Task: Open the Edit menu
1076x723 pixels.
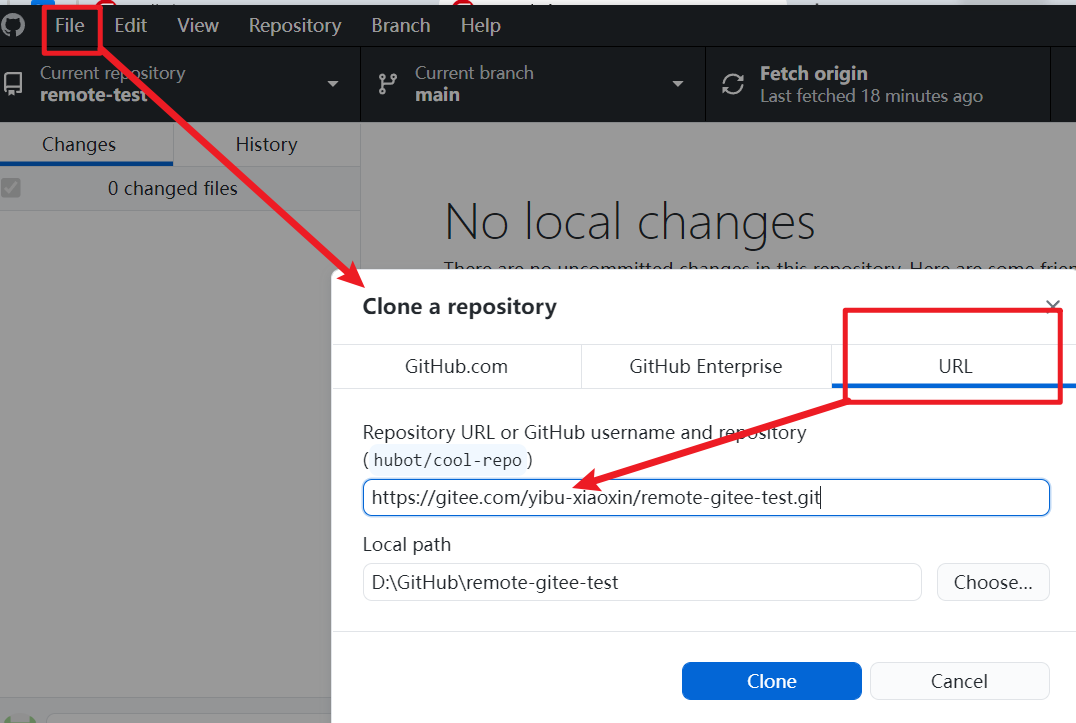Action: pos(131,26)
